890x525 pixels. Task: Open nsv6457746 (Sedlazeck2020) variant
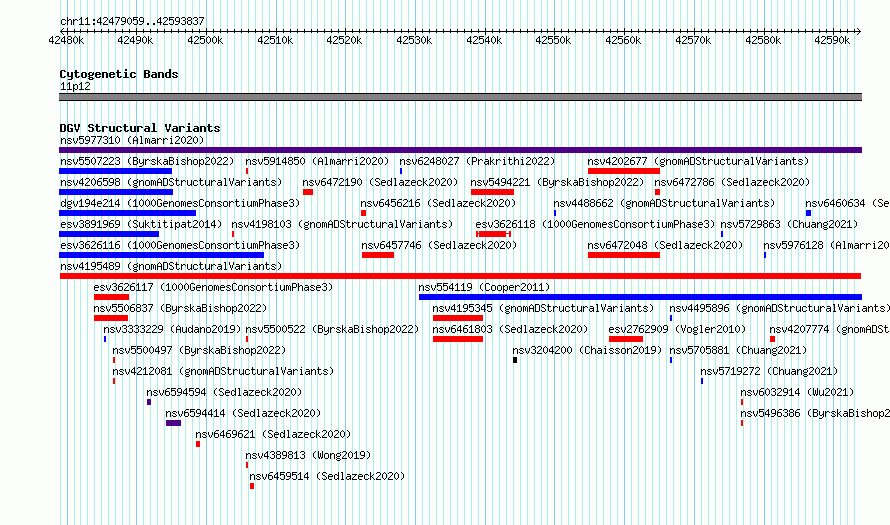tap(439, 245)
